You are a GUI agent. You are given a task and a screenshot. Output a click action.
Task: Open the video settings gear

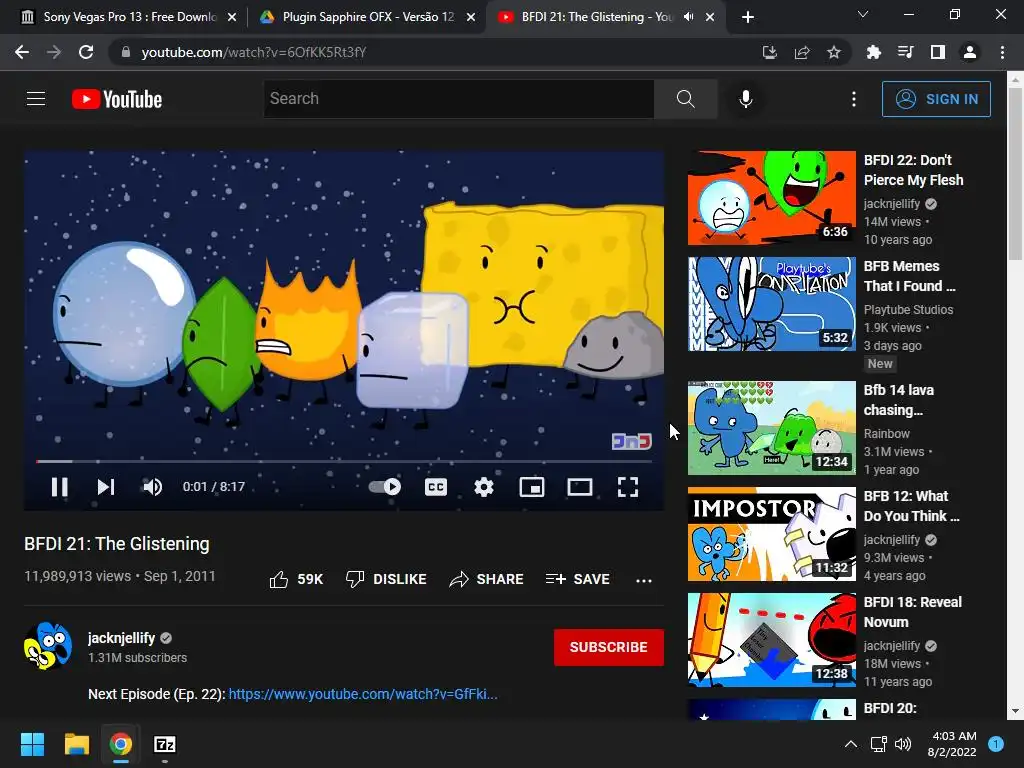tap(484, 487)
